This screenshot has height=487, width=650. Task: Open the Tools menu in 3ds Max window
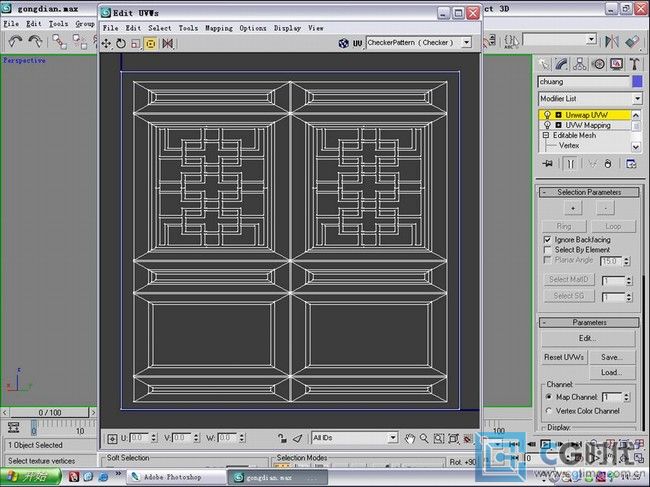(58, 24)
